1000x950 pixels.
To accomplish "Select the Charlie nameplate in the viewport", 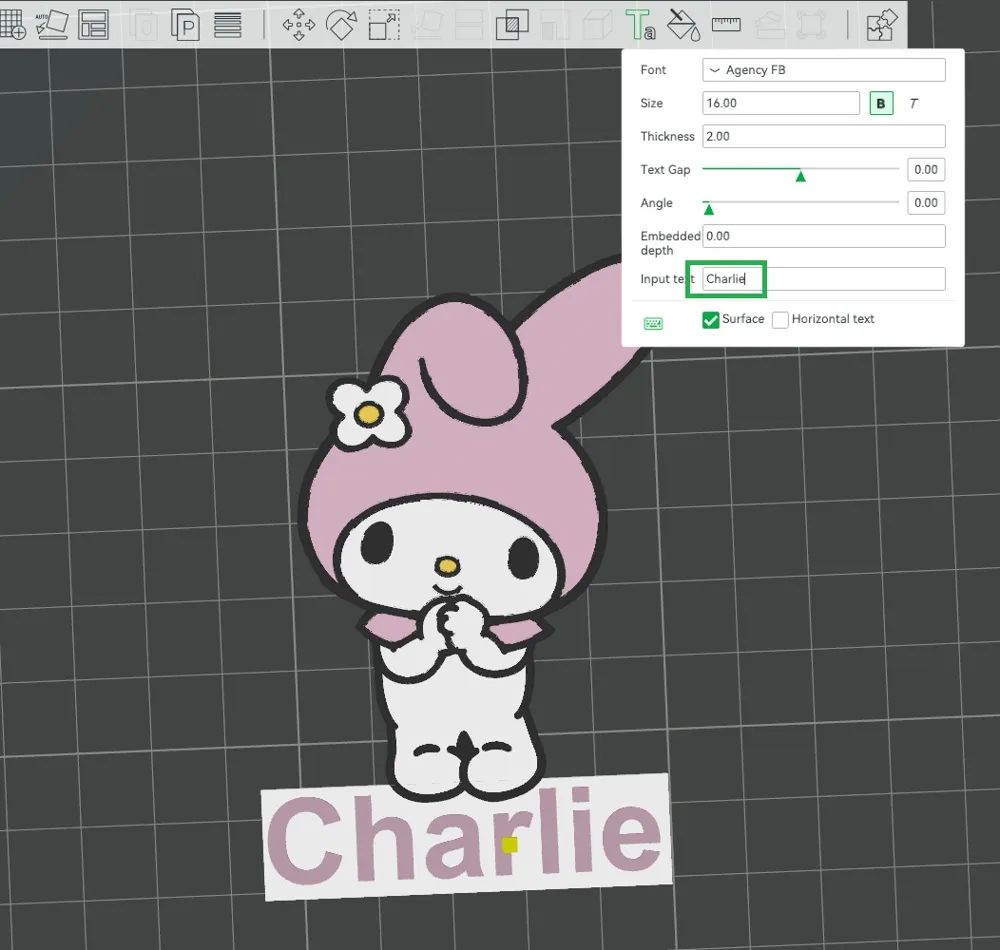I will [x=467, y=837].
